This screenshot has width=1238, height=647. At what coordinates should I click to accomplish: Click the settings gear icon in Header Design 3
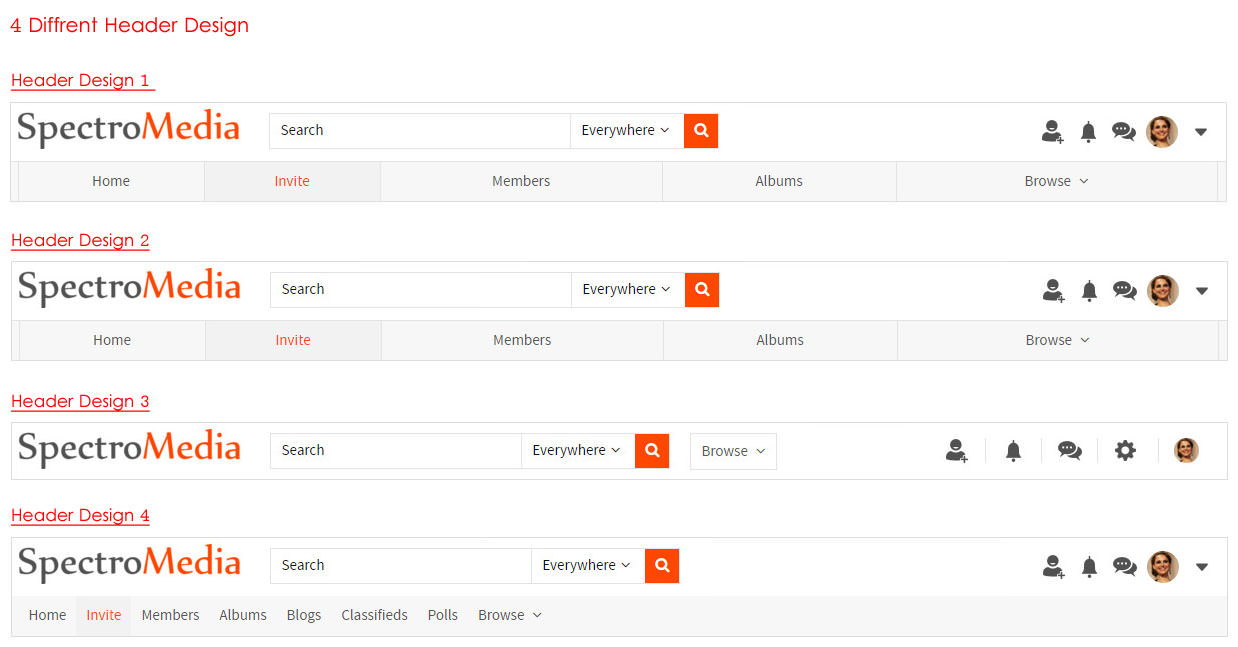(1125, 451)
